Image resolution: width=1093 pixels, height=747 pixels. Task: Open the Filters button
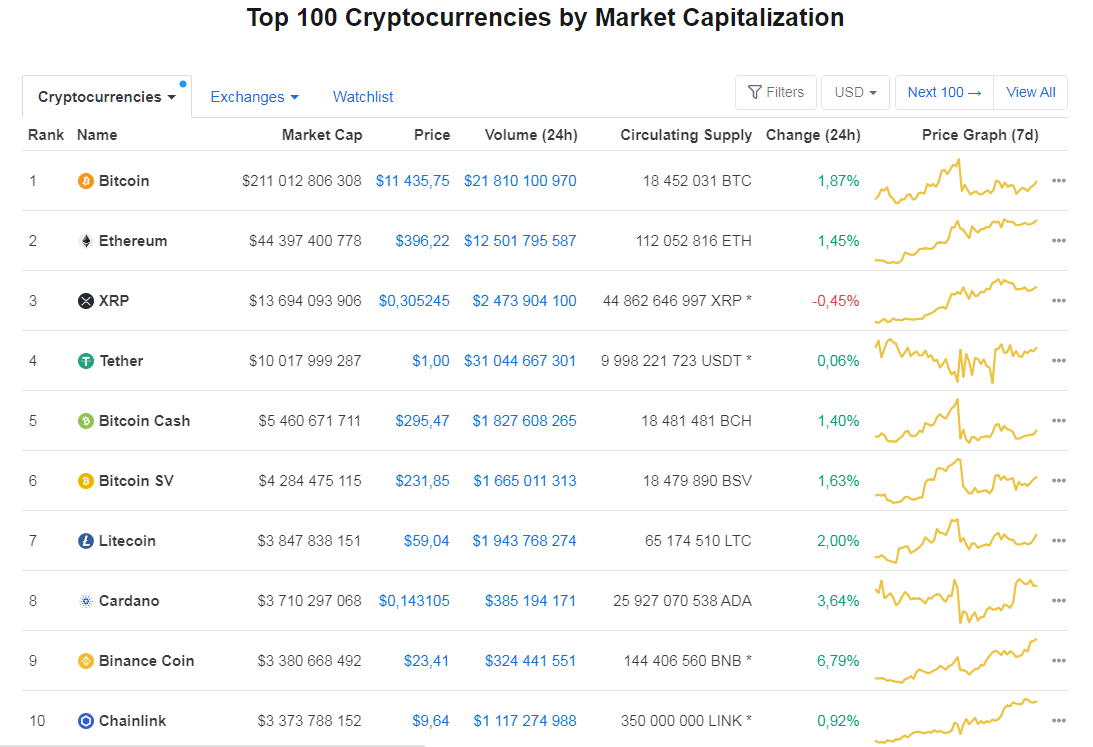click(776, 92)
